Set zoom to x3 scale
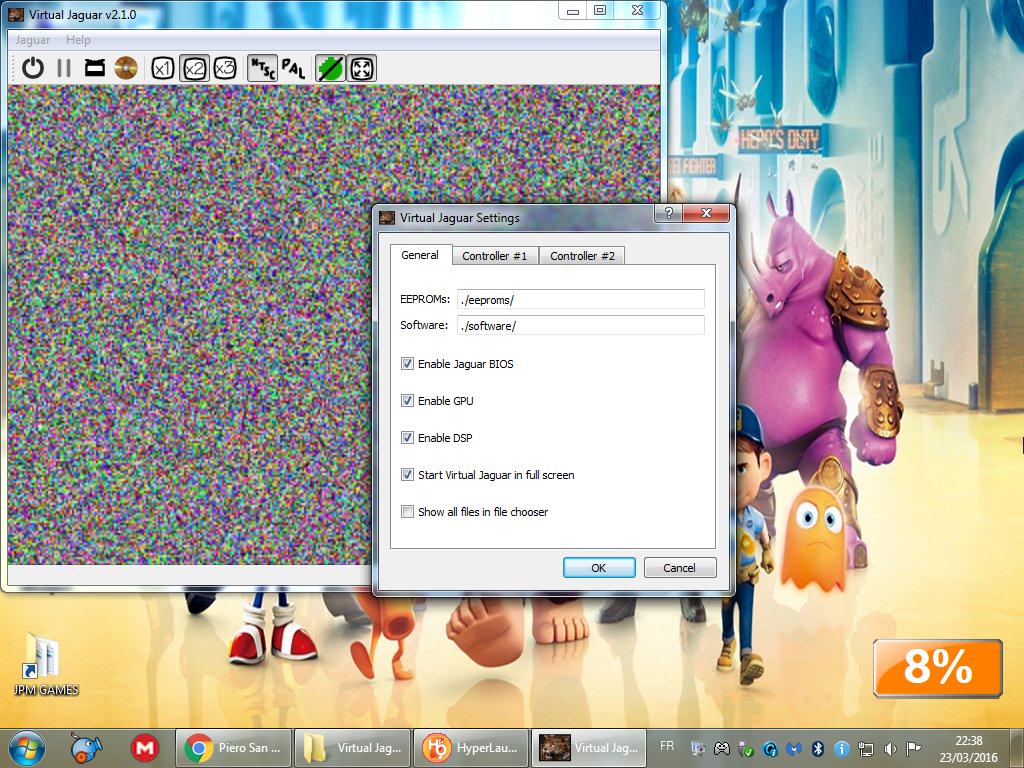 pos(225,68)
